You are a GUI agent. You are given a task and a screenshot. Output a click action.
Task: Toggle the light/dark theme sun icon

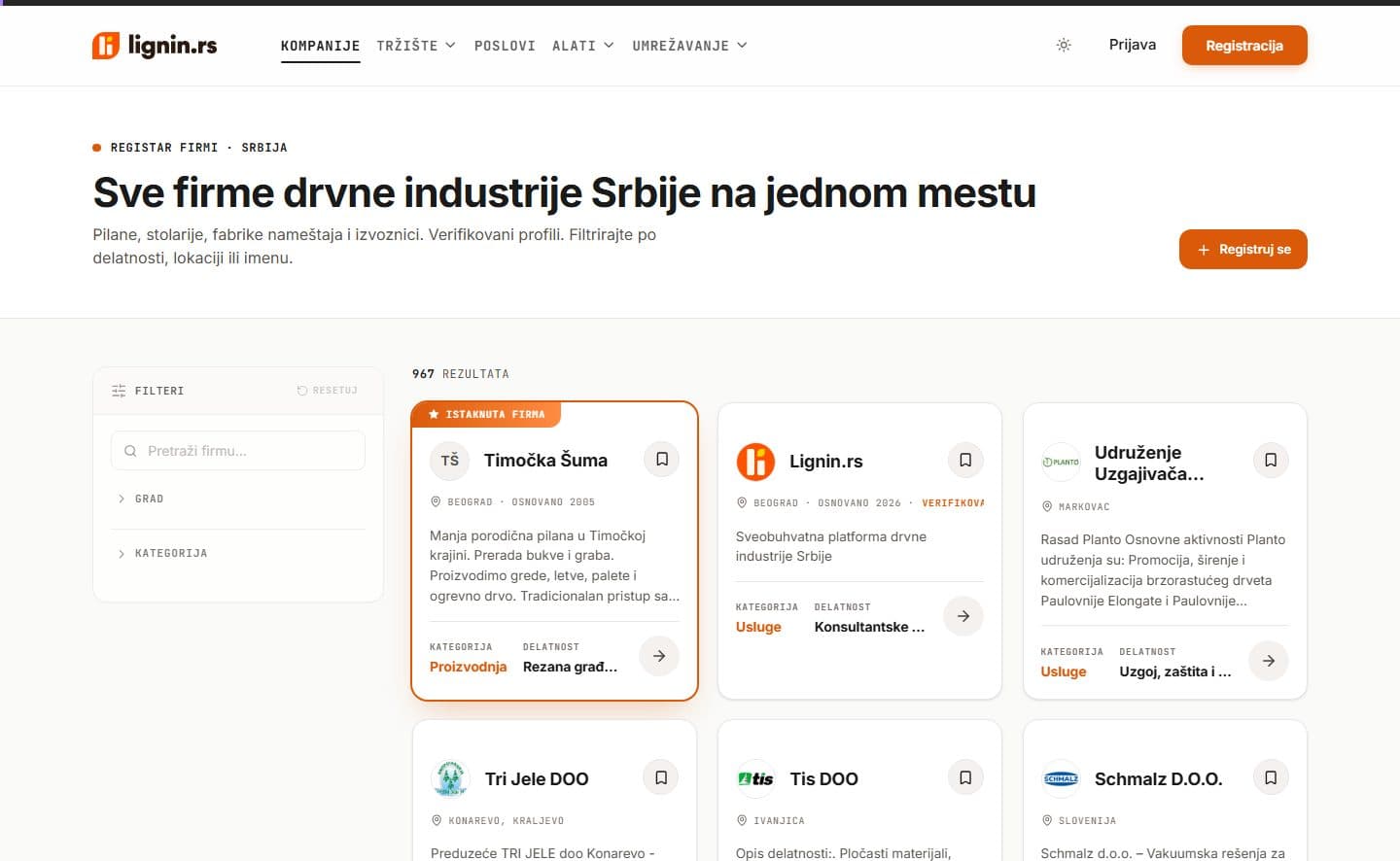click(1064, 45)
